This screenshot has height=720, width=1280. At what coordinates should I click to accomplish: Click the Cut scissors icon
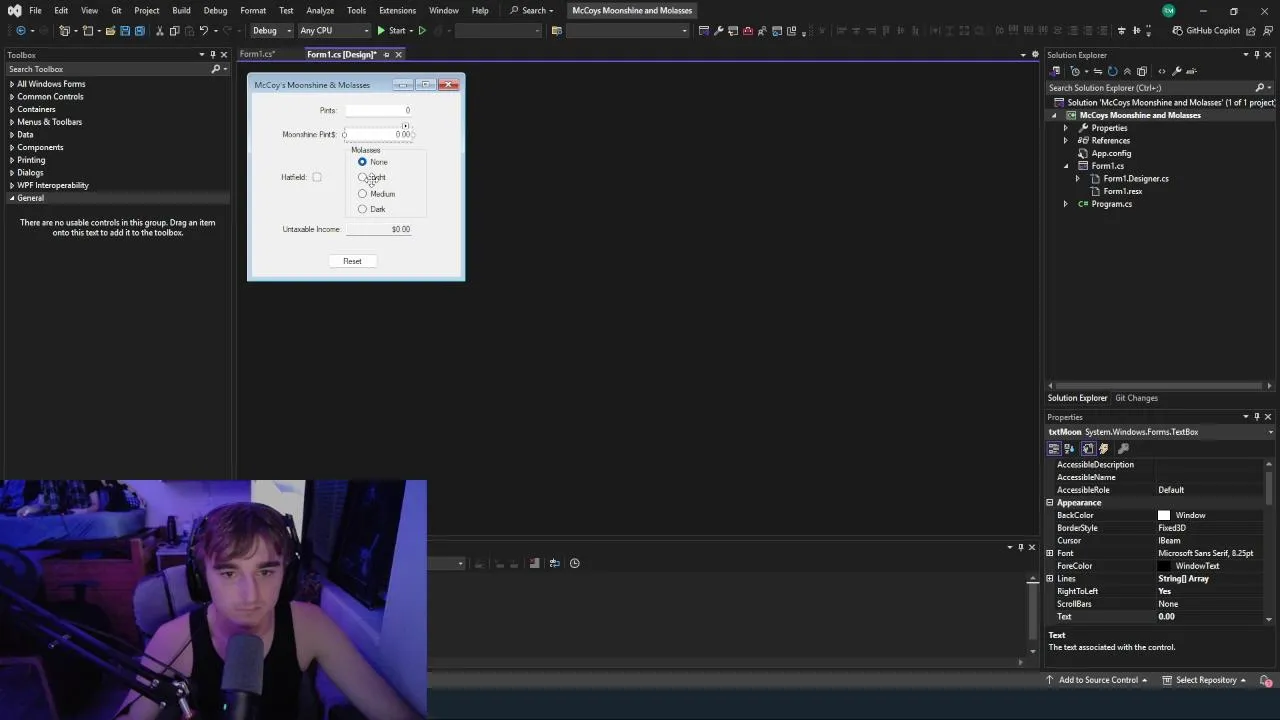[x=160, y=31]
